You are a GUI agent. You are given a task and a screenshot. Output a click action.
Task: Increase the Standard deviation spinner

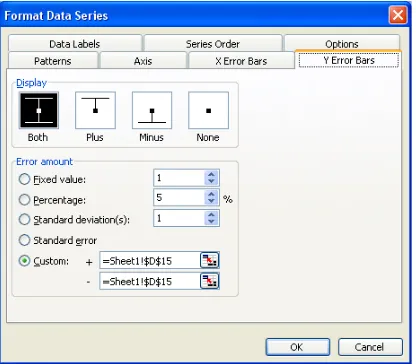(211, 215)
